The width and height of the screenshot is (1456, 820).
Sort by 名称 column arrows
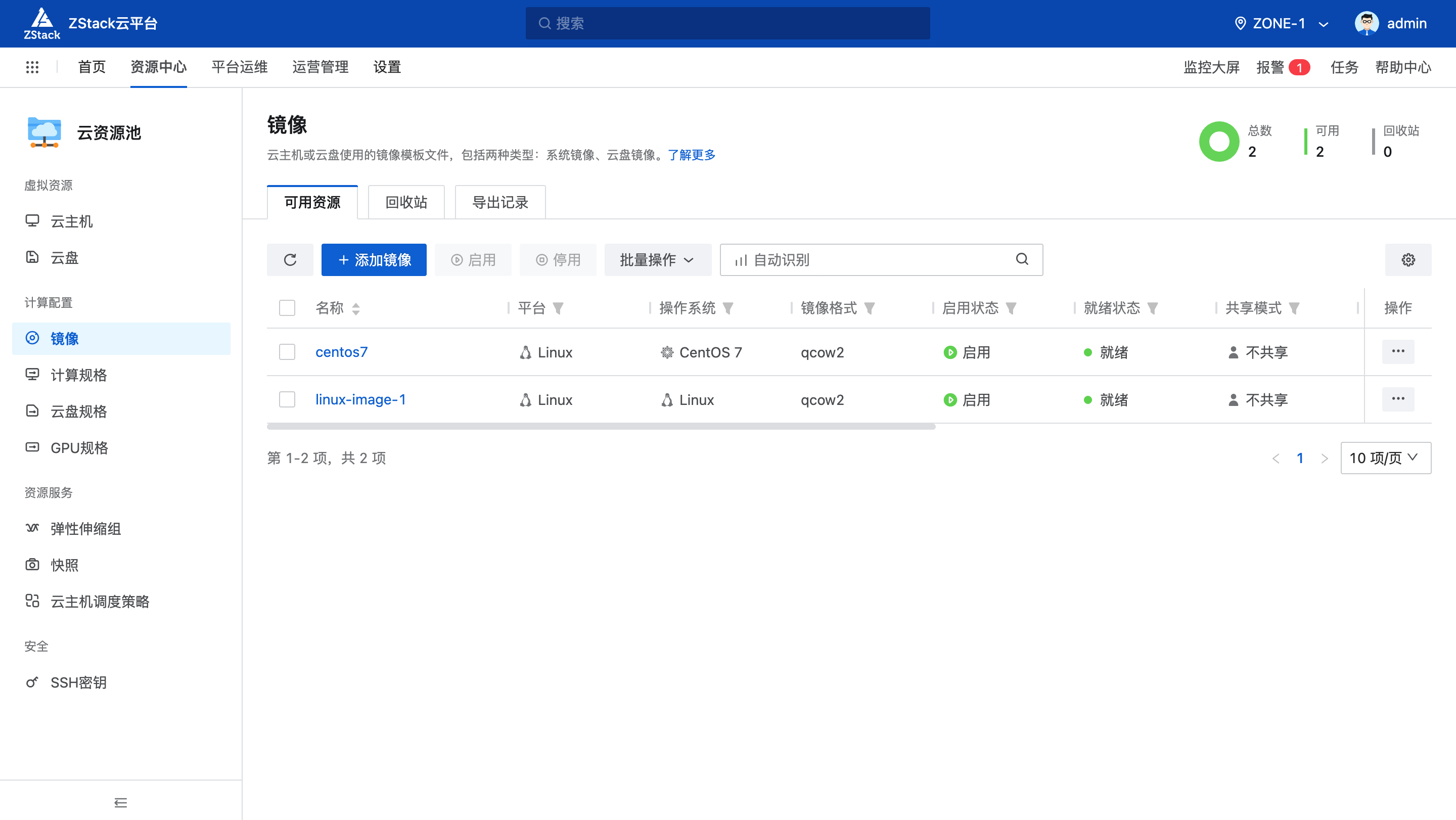pos(355,308)
